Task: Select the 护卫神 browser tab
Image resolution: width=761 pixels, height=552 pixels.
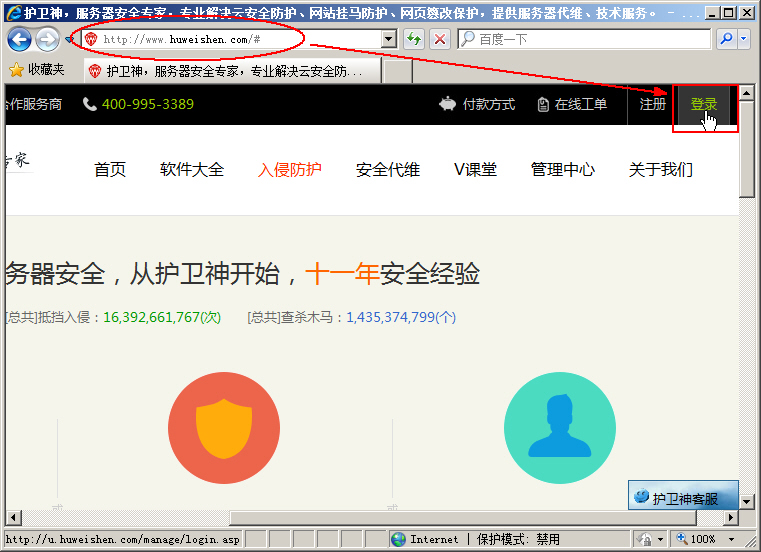Action: pos(232,71)
